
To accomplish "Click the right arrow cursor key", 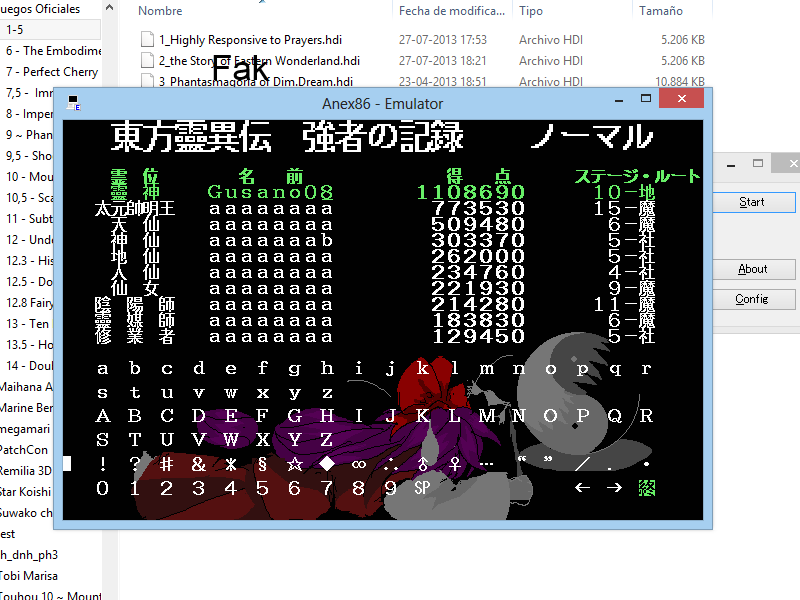I will click(614, 488).
